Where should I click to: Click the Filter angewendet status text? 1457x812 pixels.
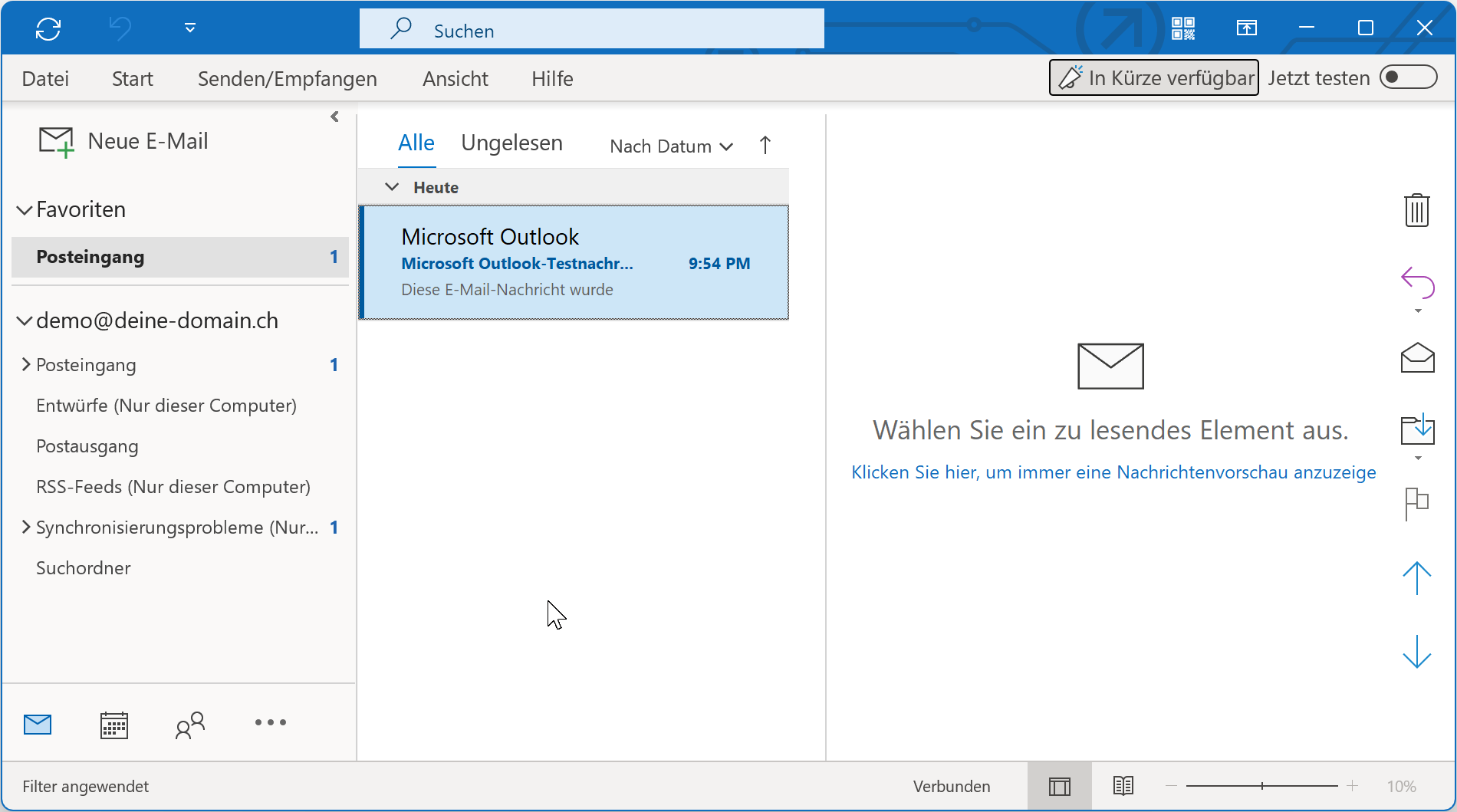(x=86, y=787)
